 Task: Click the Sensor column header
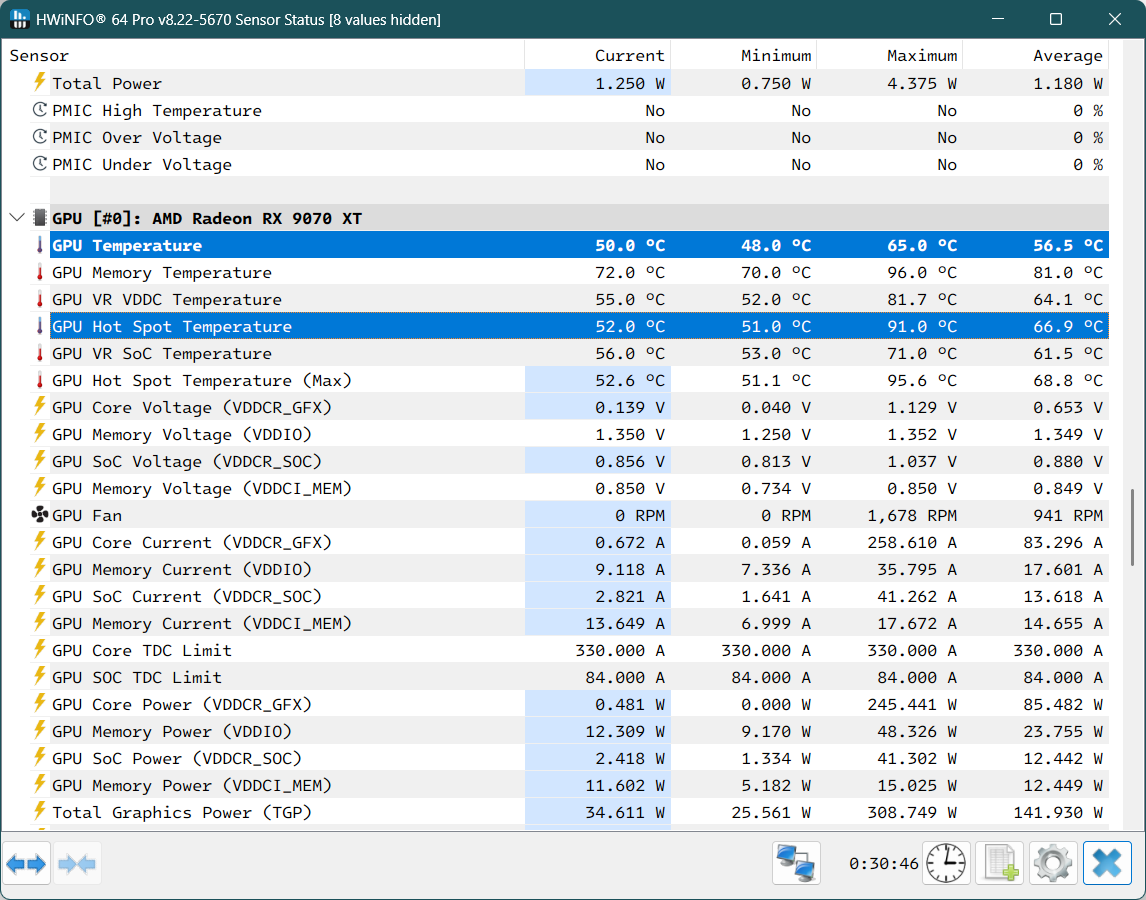[263, 56]
